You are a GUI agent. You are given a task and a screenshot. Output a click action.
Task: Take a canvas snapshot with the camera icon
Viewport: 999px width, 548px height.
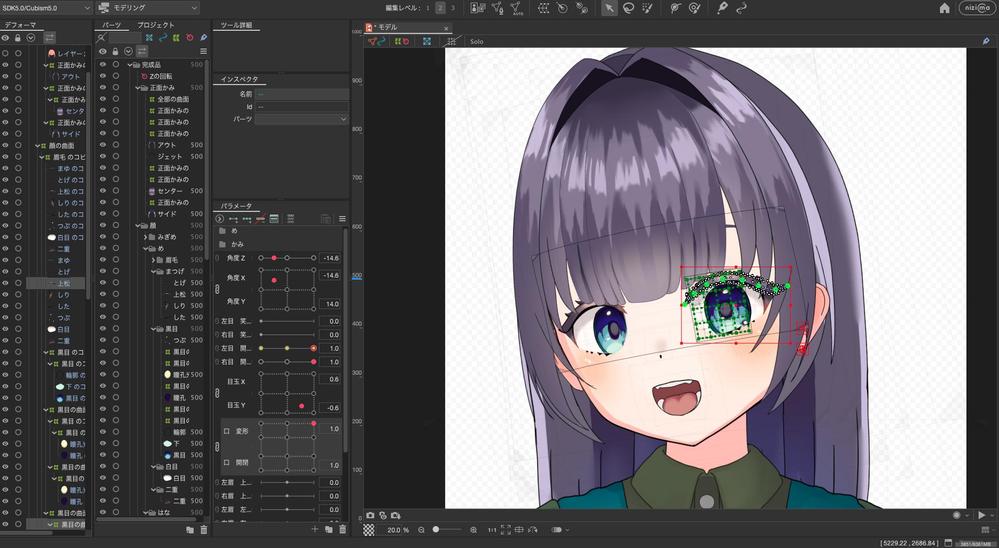[x=370, y=515]
